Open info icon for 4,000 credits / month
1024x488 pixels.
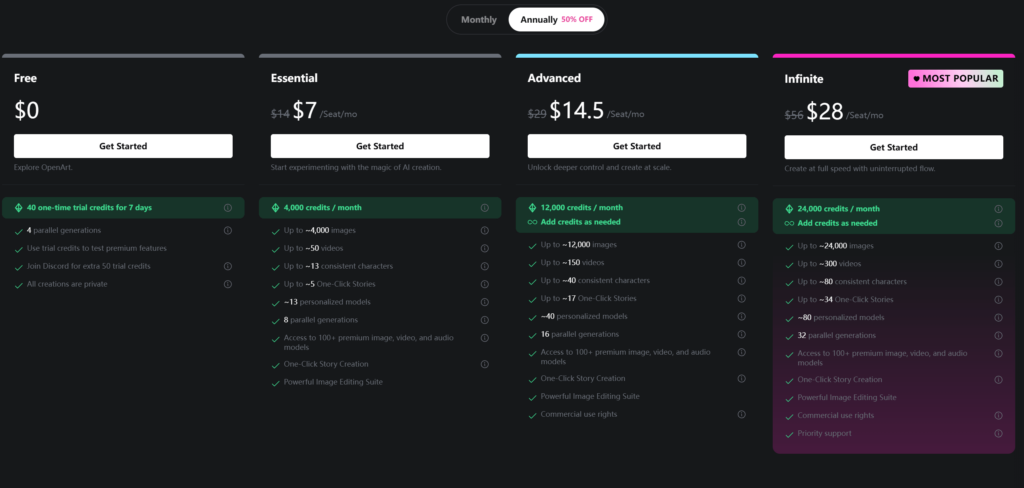click(x=485, y=208)
